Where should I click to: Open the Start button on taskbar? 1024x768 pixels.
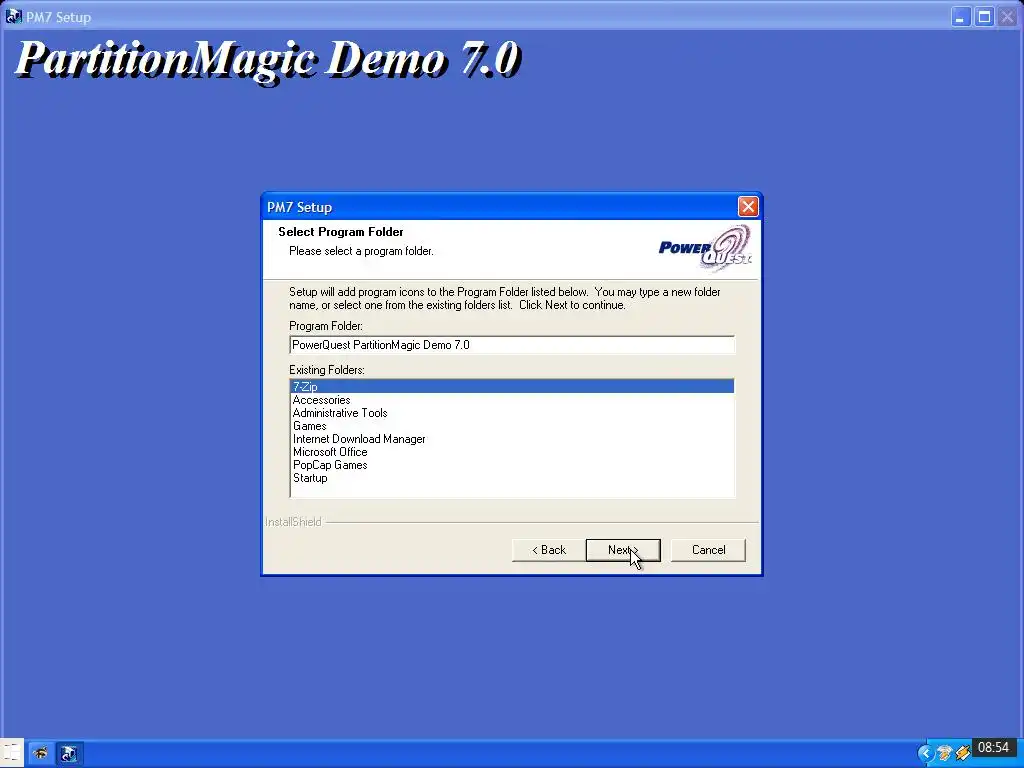pos(11,753)
